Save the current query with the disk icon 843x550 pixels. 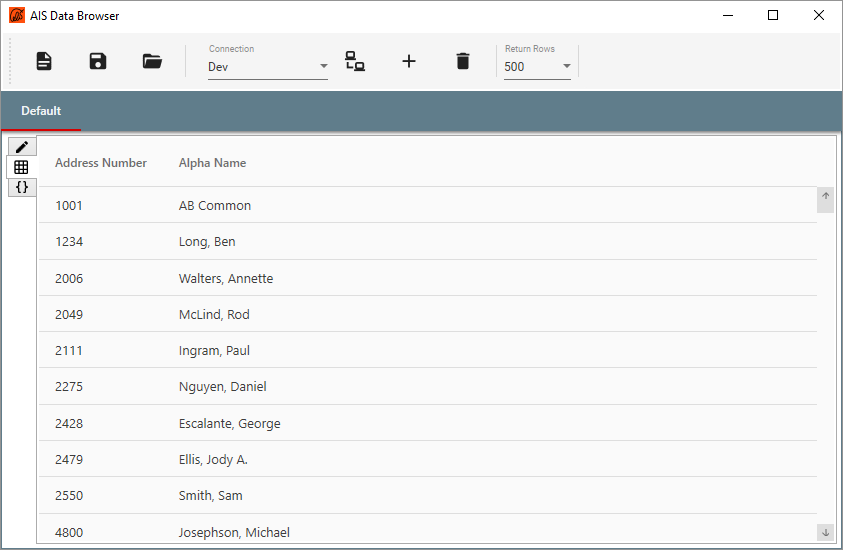pos(98,61)
